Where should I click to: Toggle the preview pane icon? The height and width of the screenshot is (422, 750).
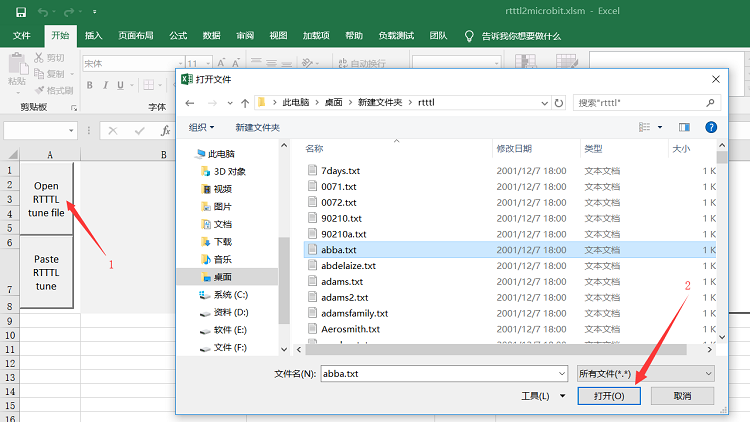[x=684, y=127]
